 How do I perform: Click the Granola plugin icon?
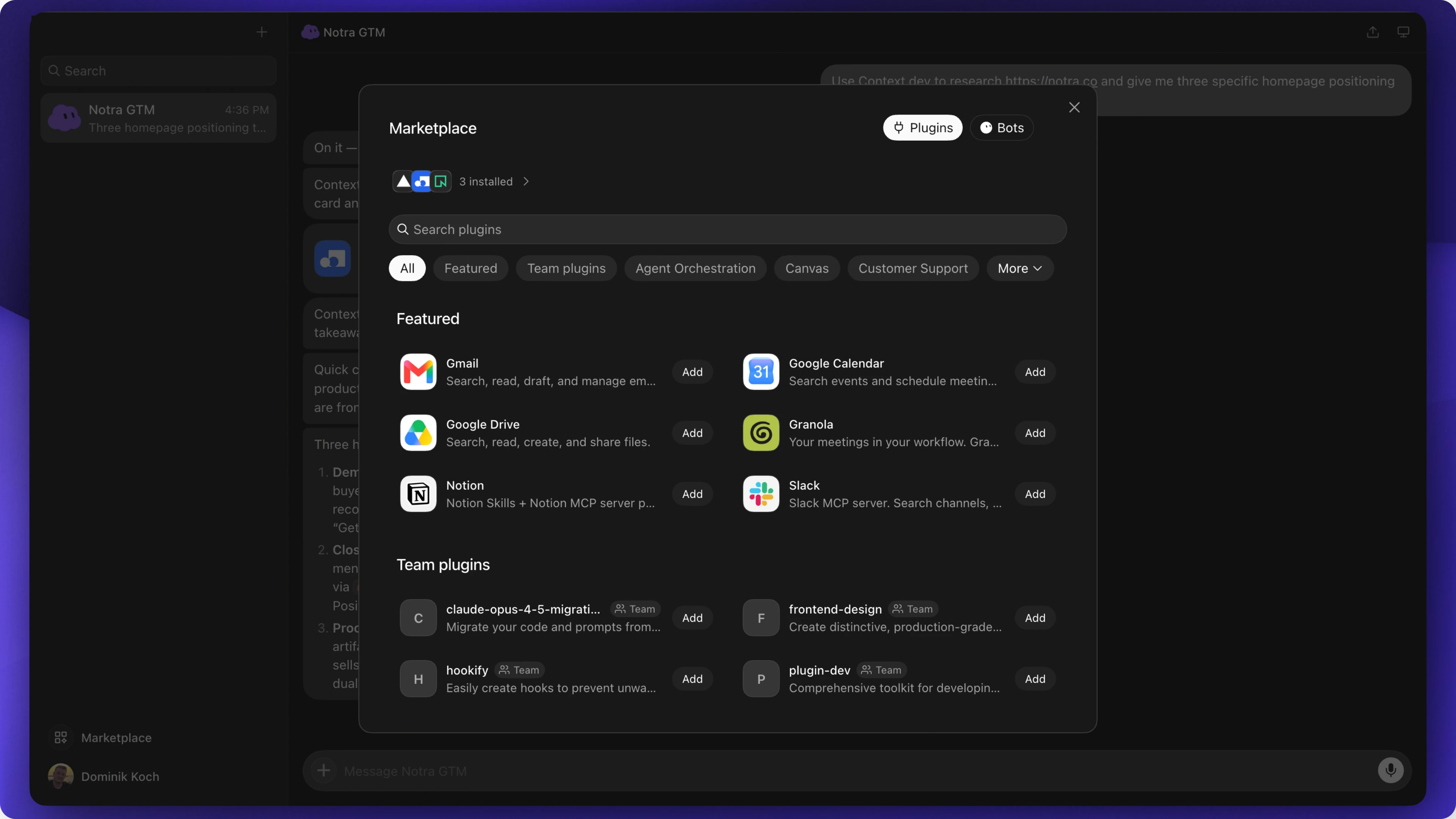[761, 433]
